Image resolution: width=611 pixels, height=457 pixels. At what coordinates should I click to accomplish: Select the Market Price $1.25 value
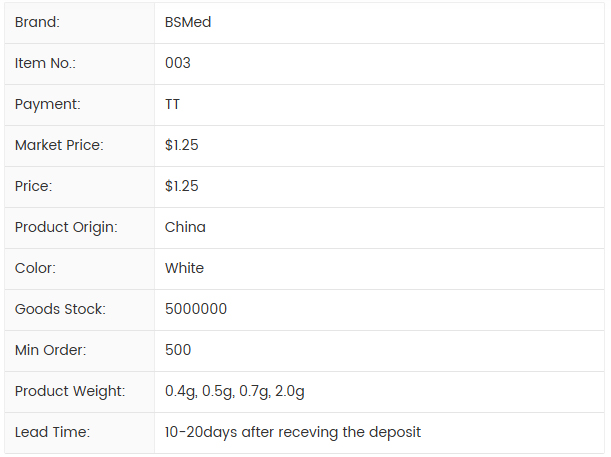click(x=182, y=145)
